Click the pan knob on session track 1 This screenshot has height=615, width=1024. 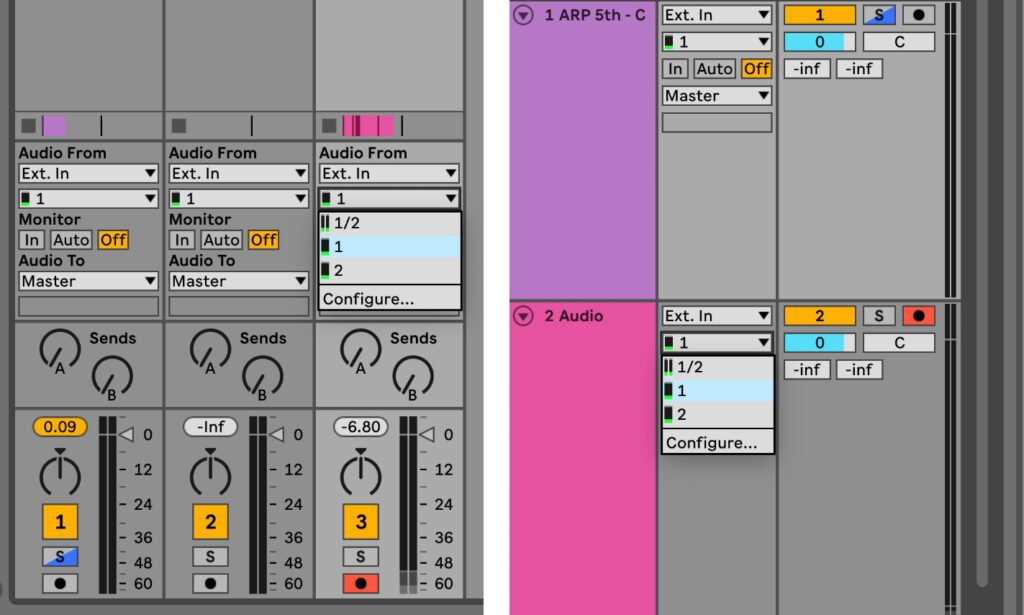[60, 475]
